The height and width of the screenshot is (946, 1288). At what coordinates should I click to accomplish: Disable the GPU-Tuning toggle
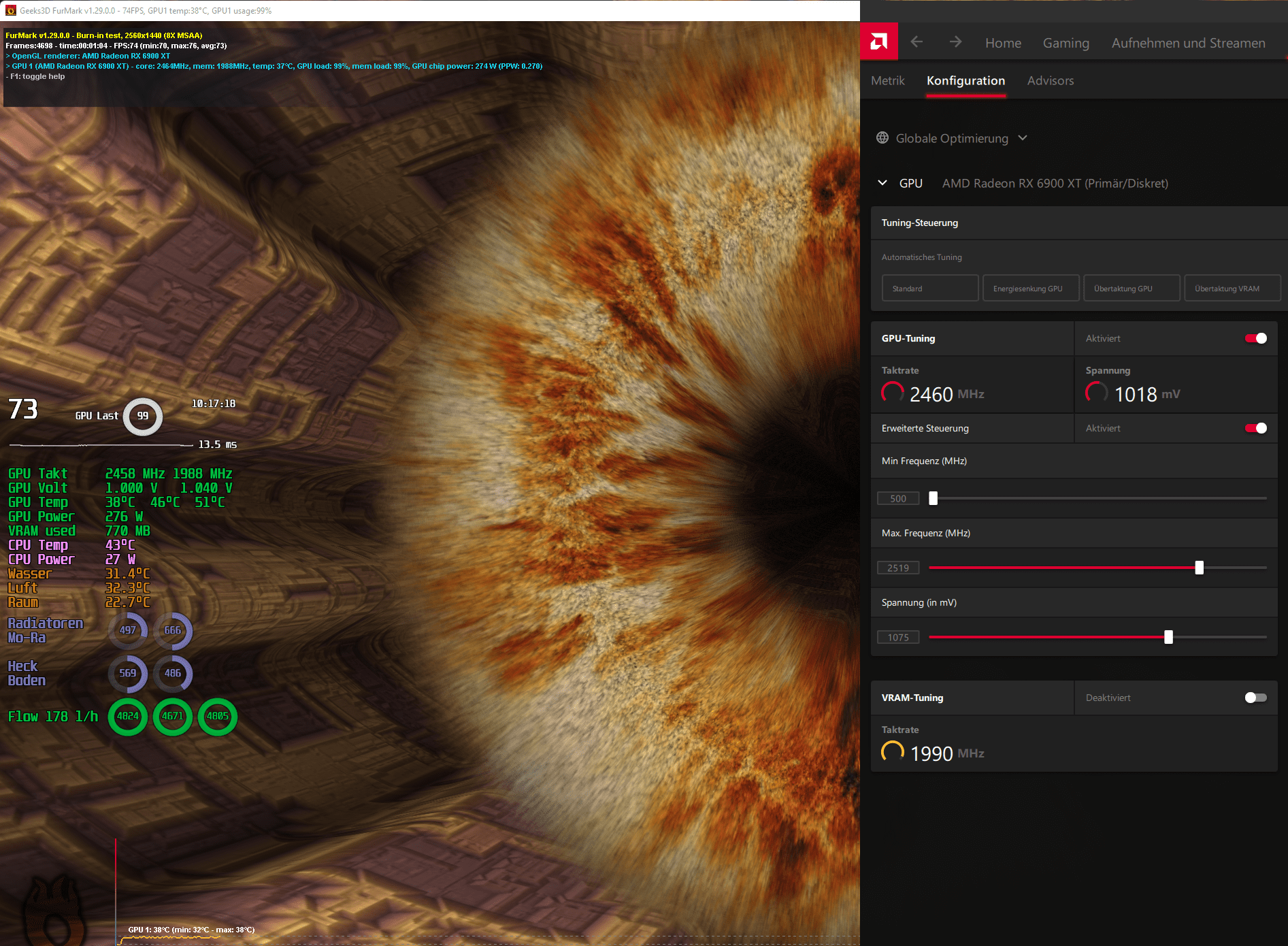click(1255, 338)
